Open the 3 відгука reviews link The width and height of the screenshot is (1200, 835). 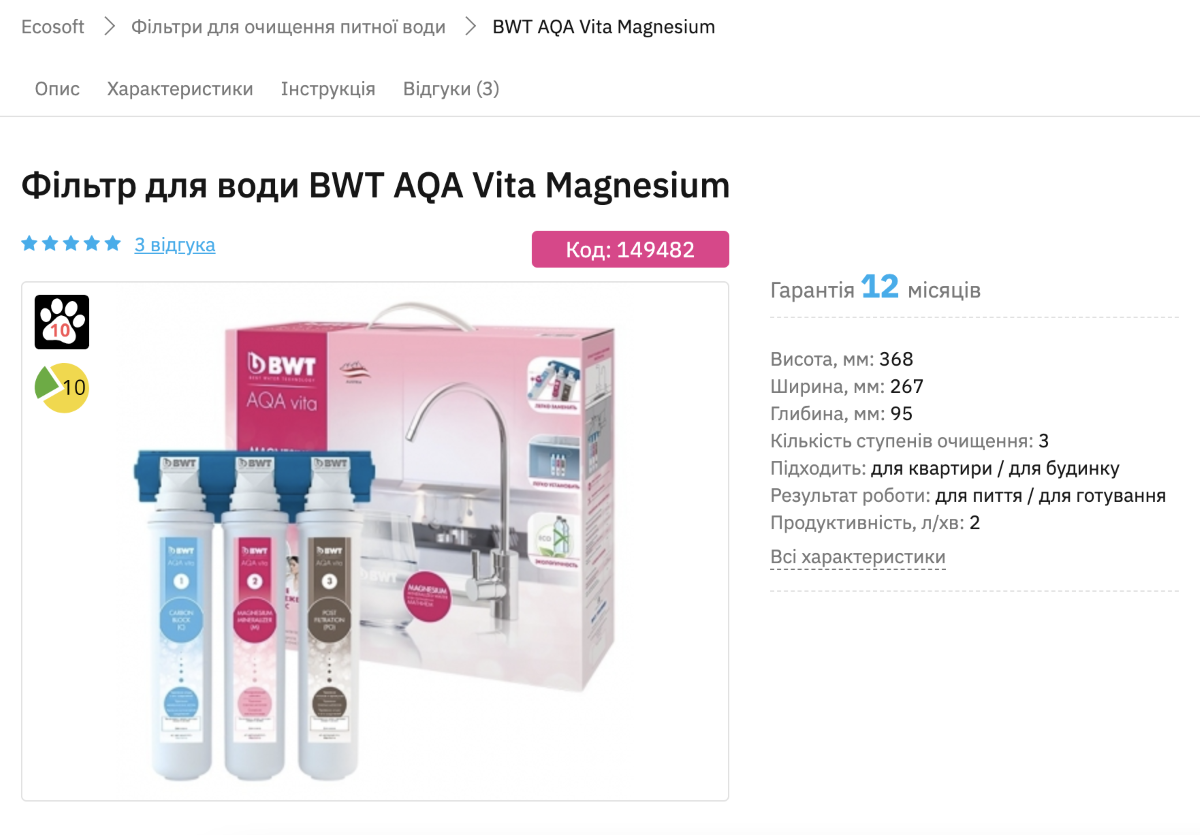coord(175,245)
